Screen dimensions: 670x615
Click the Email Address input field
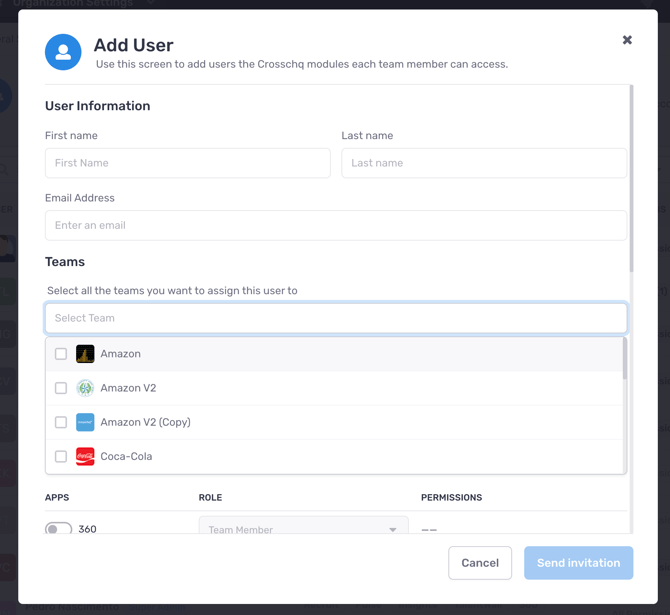click(336, 225)
